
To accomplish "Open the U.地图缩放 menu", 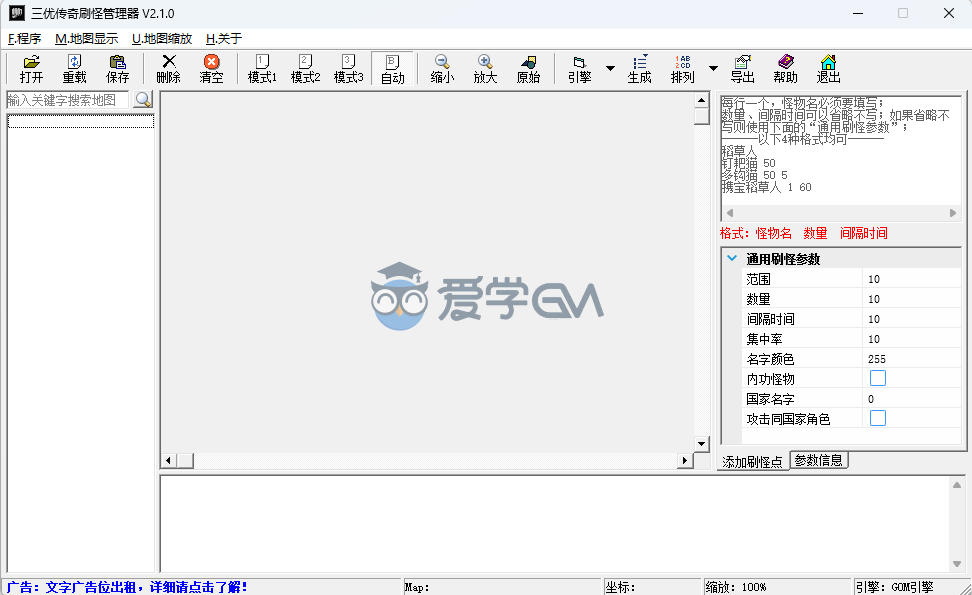I will coord(162,38).
